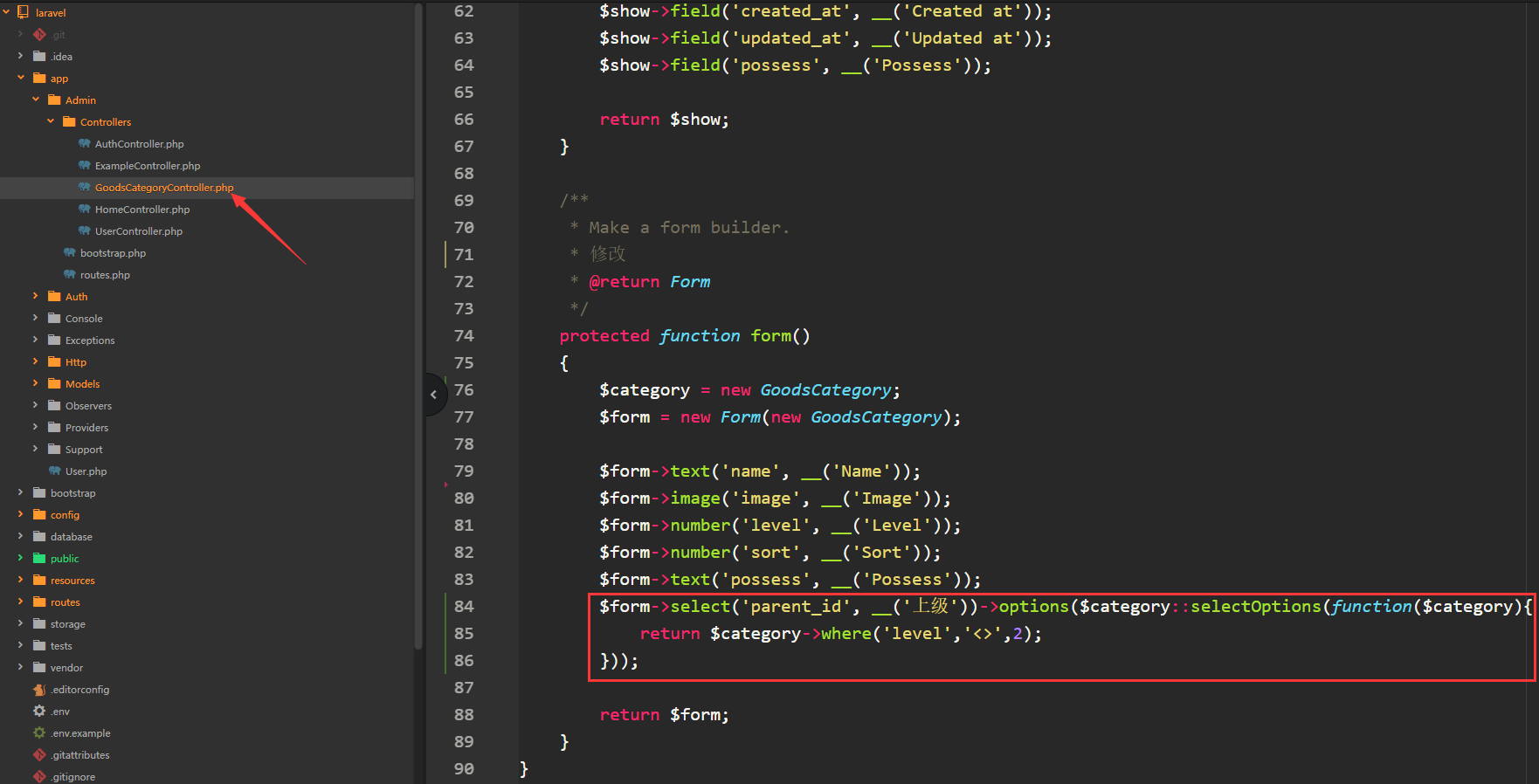Viewport: 1539px width, 784px height.
Task: Select the routes root folder
Action: (x=65, y=602)
